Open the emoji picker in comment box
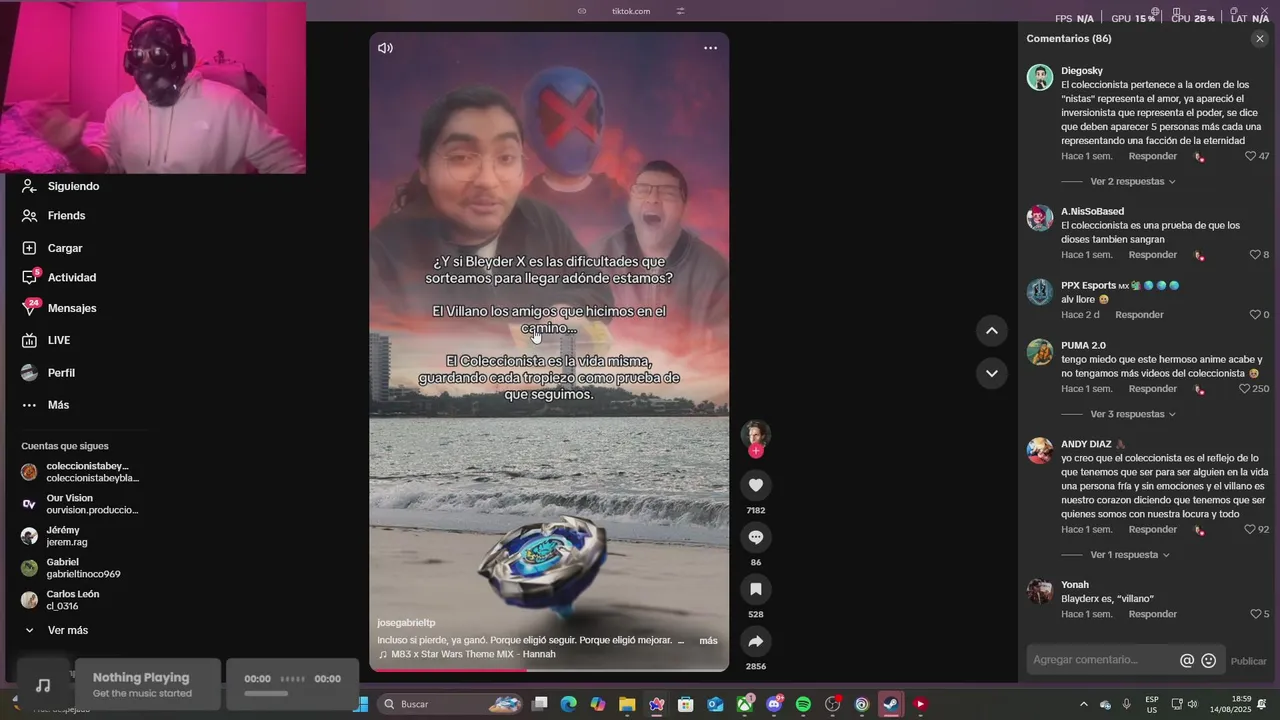This screenshot has width=1280, height=720. click(x=1208, y=661)
